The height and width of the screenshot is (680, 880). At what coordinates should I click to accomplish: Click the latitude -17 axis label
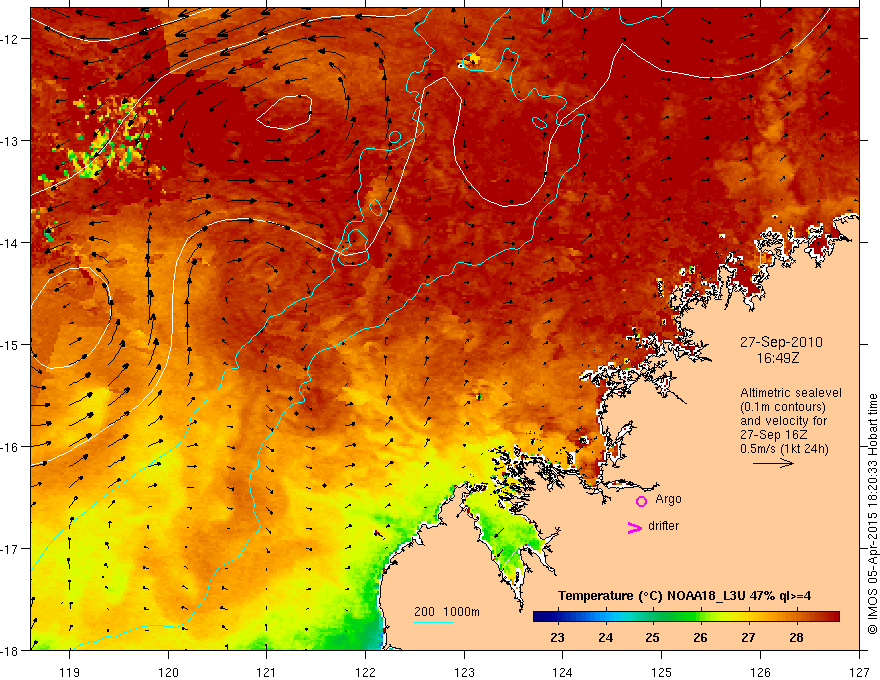tap(11, 549)
